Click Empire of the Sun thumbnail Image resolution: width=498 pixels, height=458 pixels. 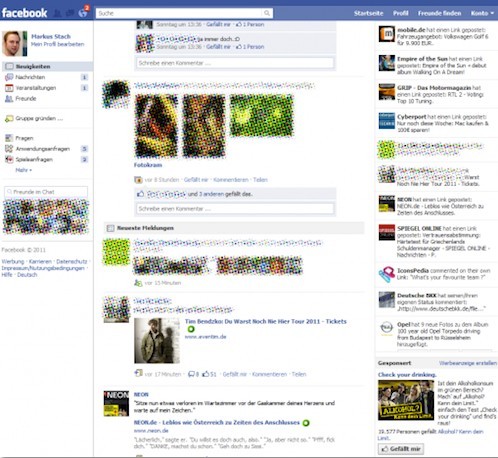click(387, 63)
